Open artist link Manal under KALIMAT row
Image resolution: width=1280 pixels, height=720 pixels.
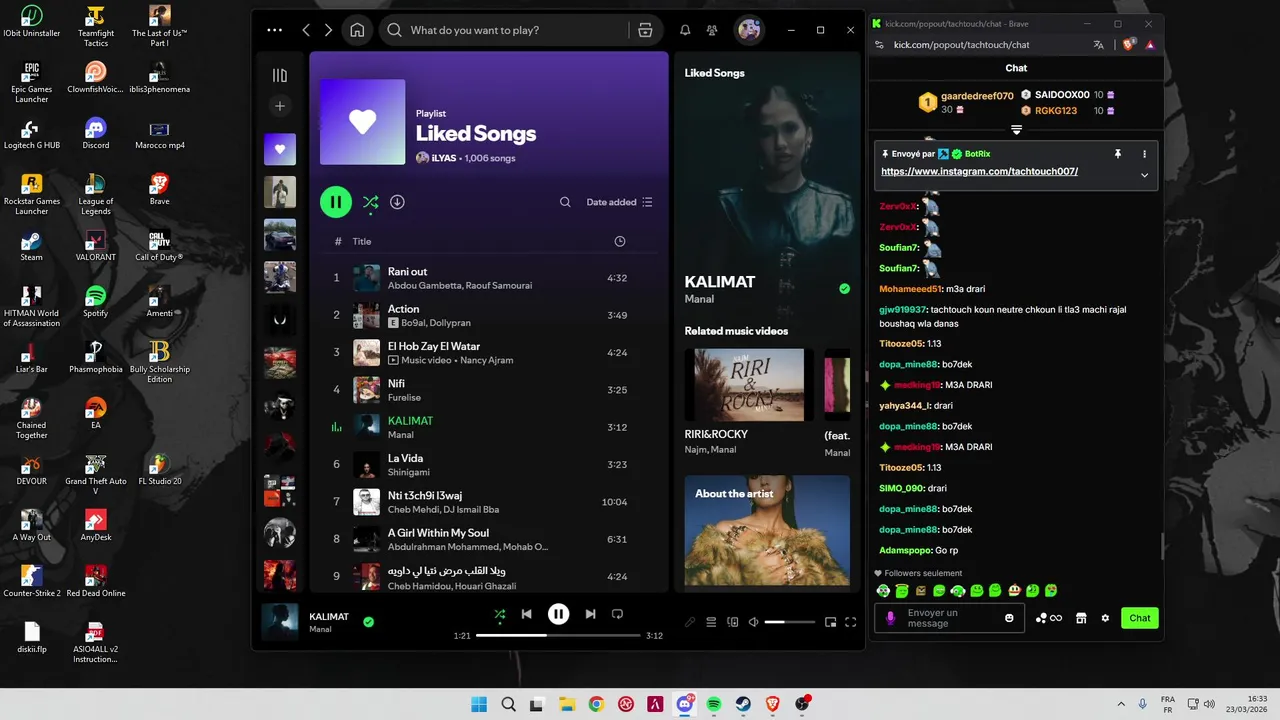point(400,435)
